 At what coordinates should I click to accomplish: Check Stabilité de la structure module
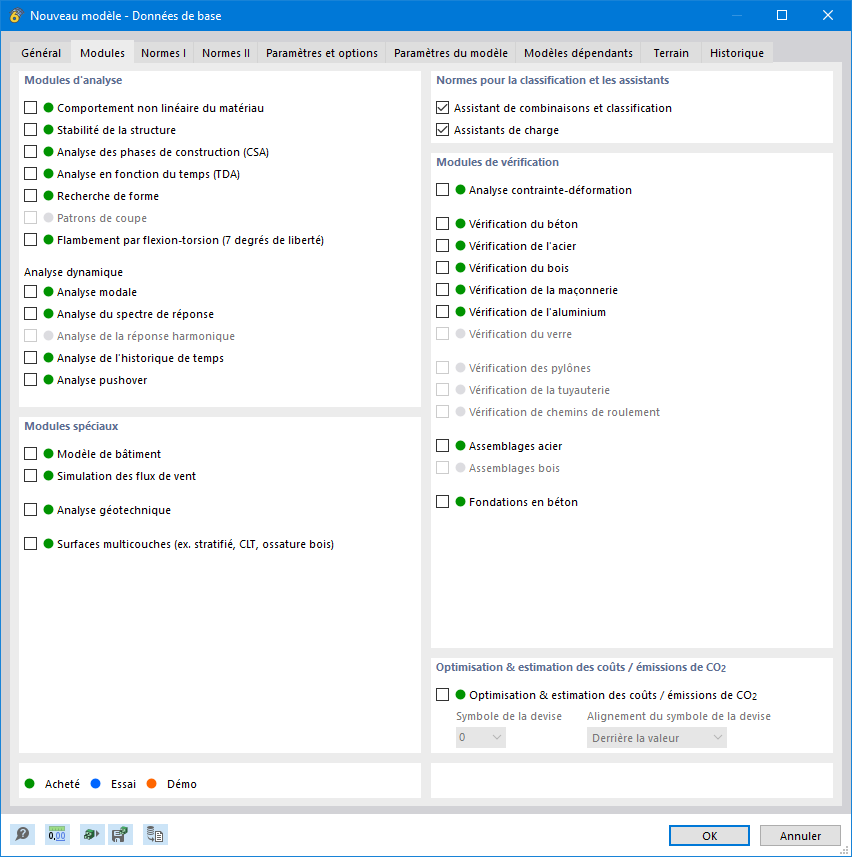(31, 130)
